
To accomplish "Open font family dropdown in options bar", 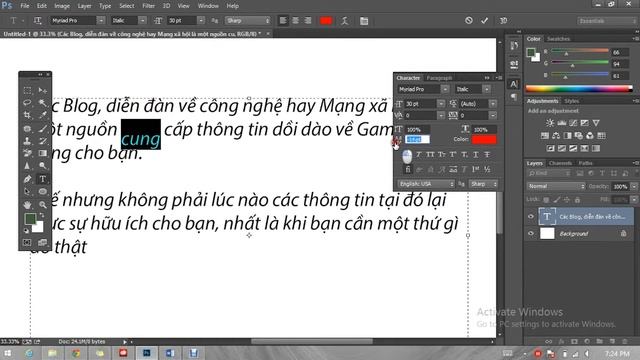I will pyautogui.click(x=100, y=20).
